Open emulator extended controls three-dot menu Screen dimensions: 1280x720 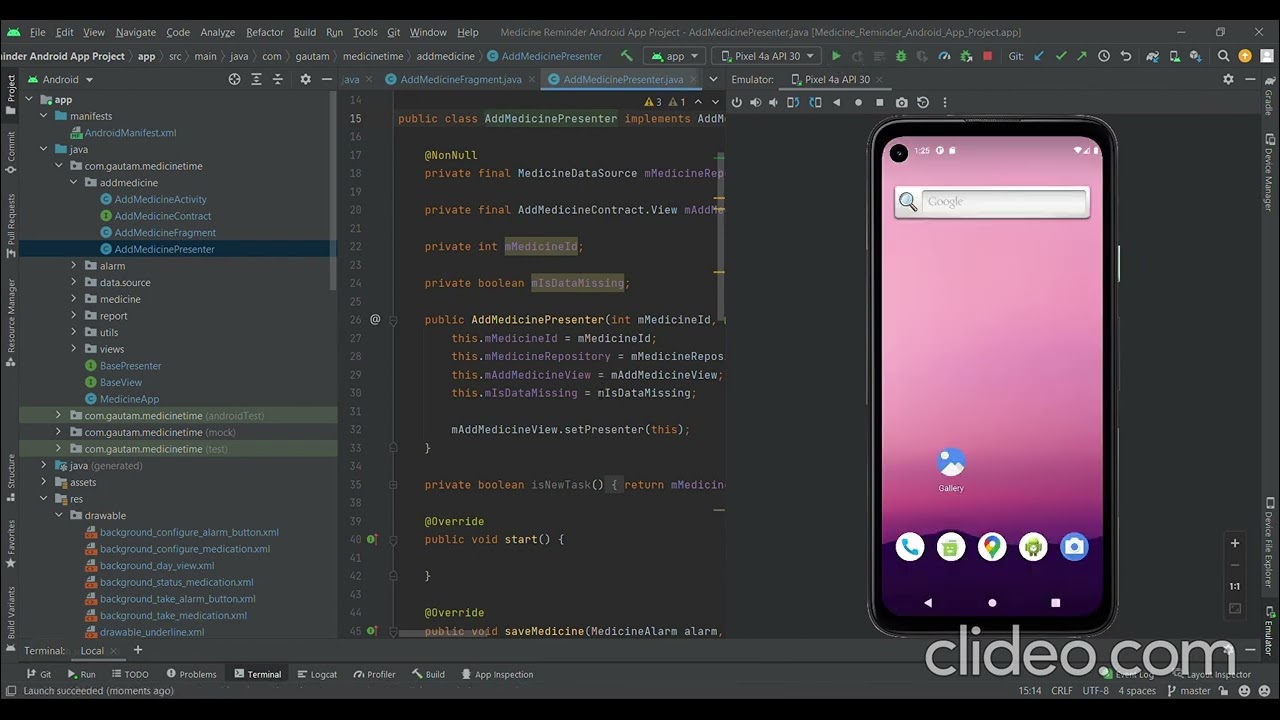click(x=945, y=102)
